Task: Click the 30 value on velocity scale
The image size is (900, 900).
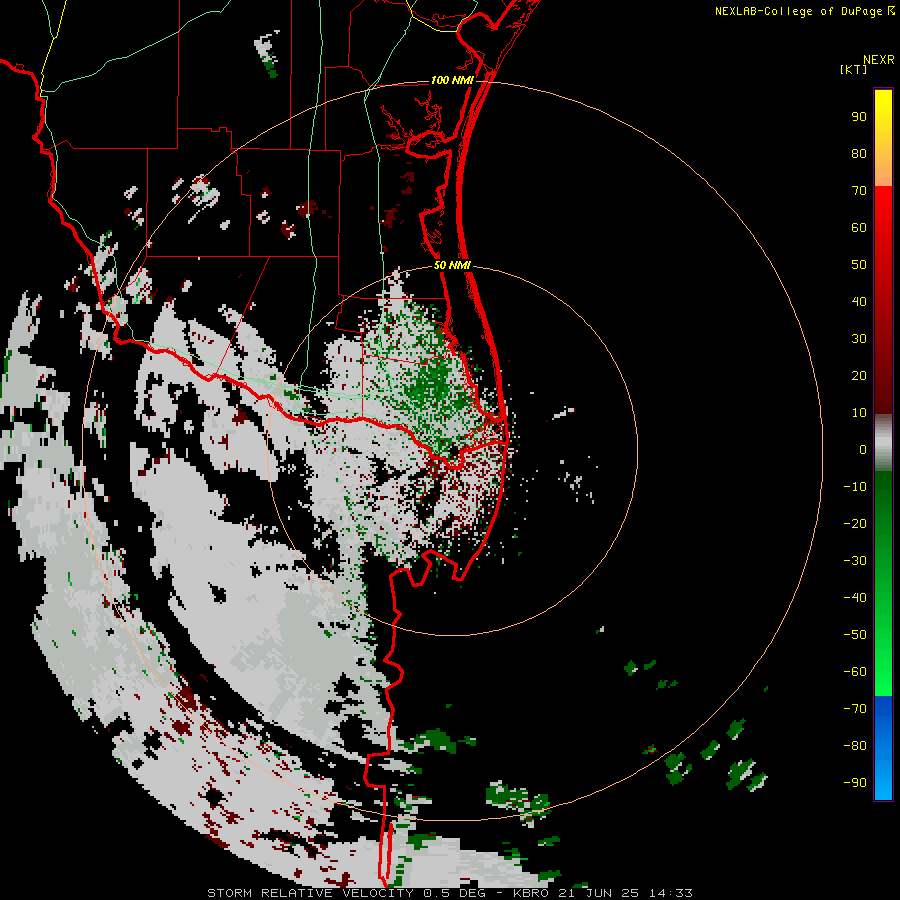Action: [859, 339]
